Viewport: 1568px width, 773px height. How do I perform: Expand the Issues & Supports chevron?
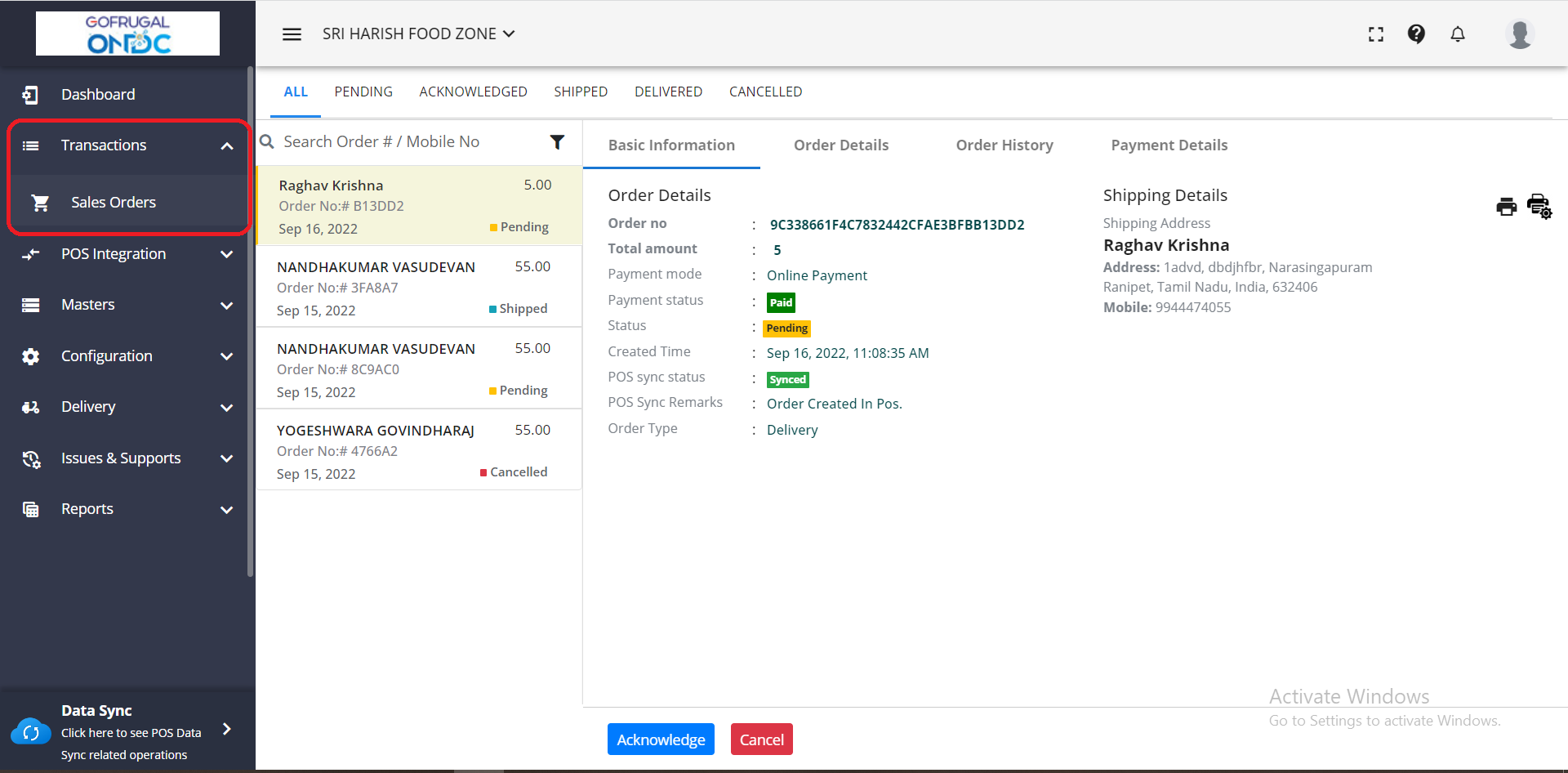click(x=227, y=458)
